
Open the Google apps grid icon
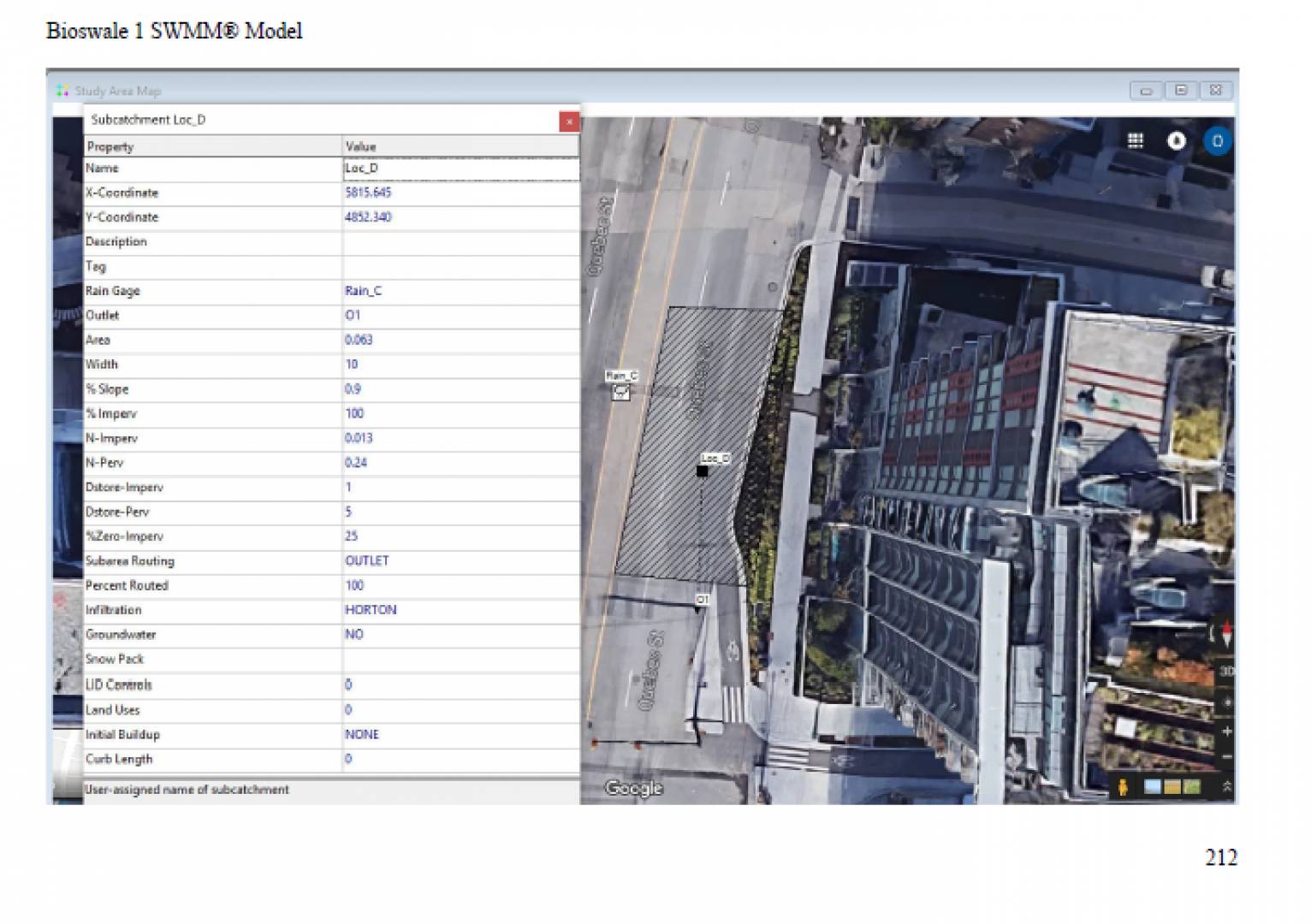1135,140
